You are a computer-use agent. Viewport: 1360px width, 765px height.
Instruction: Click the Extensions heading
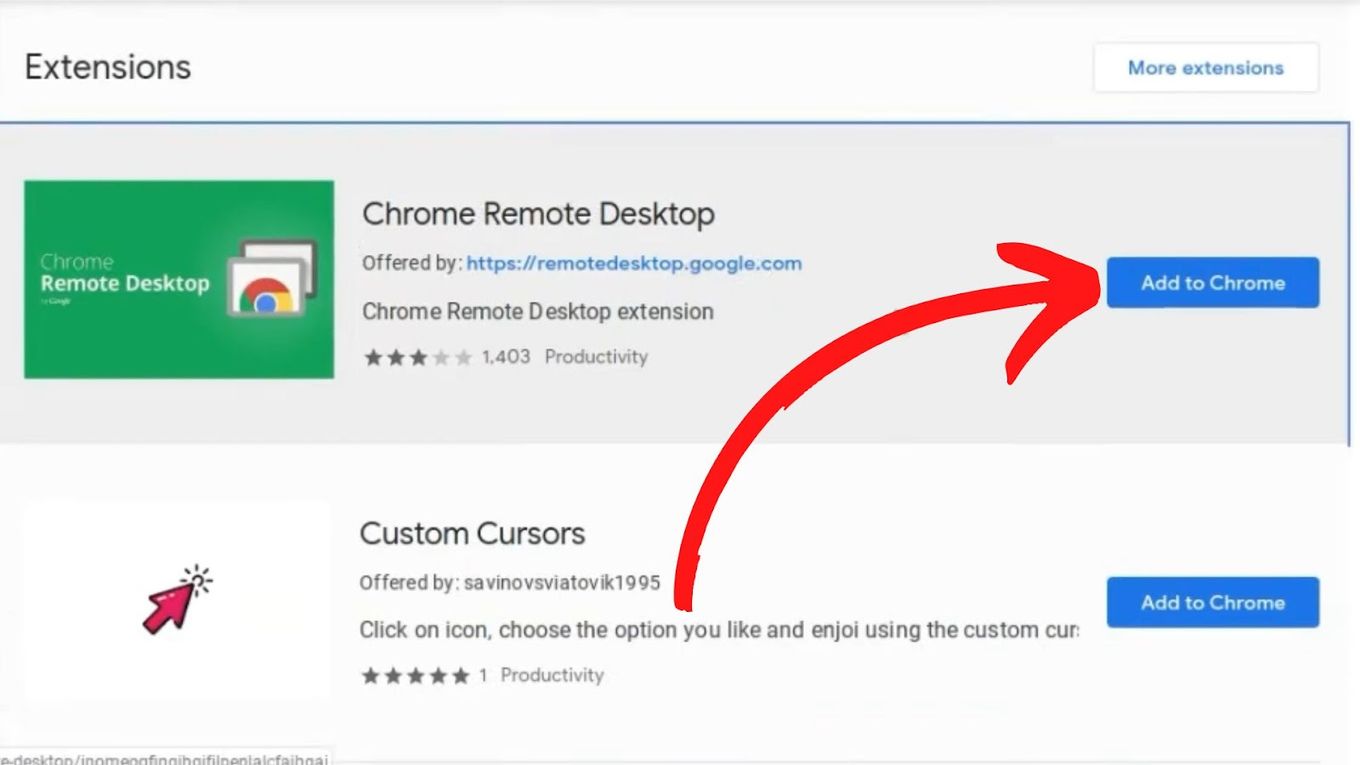[x=106, y=67]
